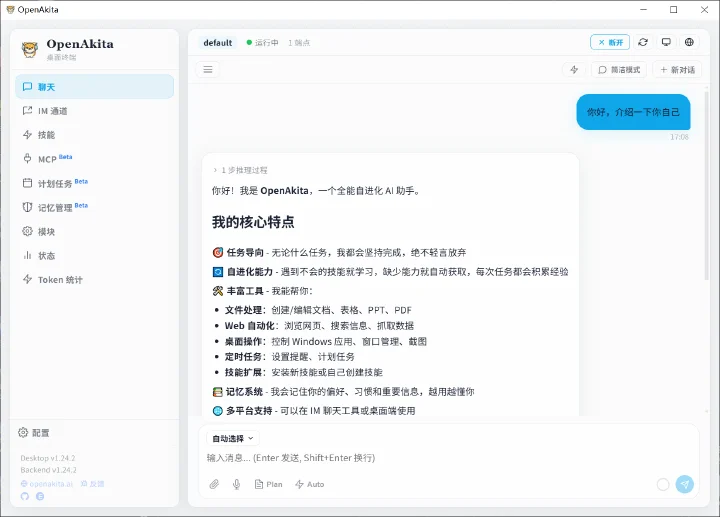Open the 模块 modules page
720x517 pixels.
tap(95, 231)
